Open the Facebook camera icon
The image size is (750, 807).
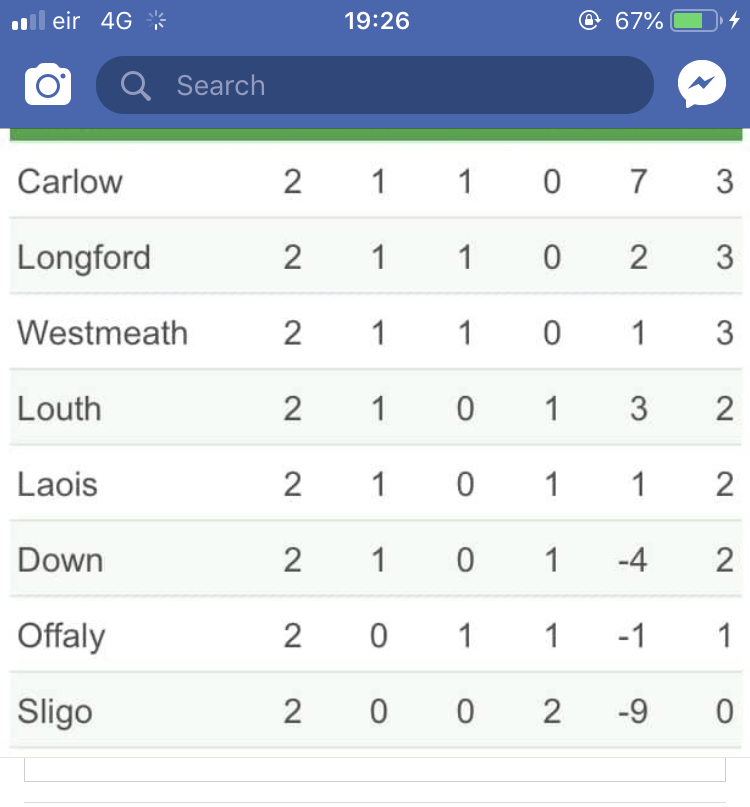(x=48, y=85)
